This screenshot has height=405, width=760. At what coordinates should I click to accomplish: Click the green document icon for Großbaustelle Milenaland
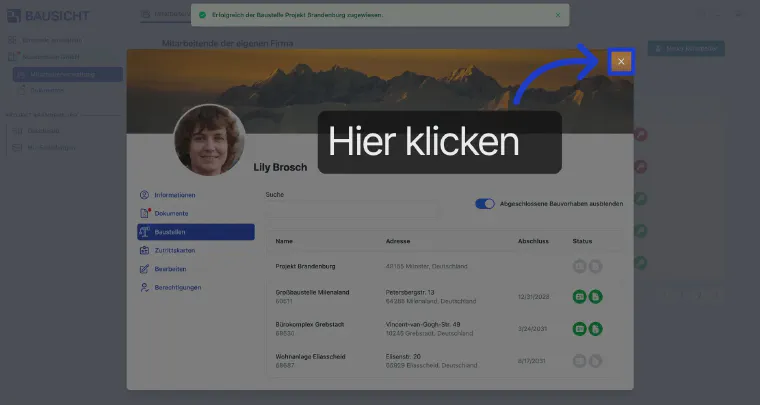[x=595, y=296]
